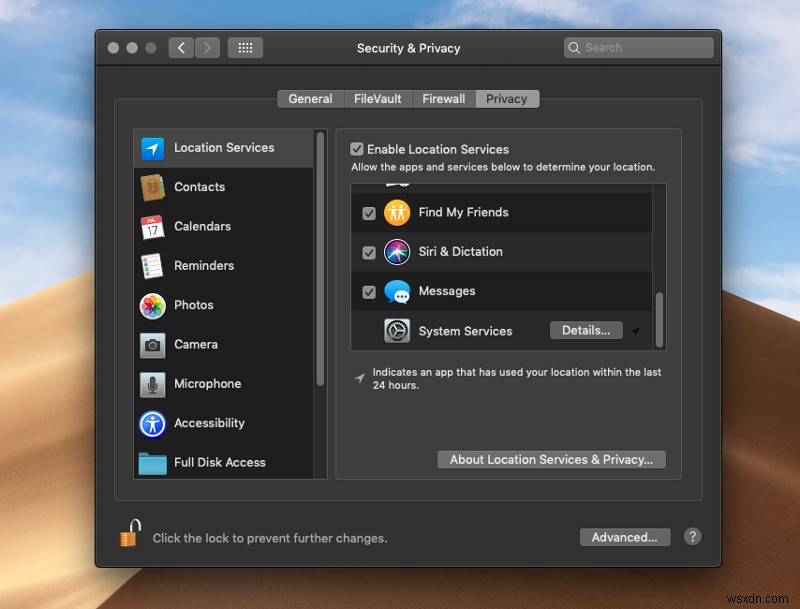Open the Contacts privacy section
The height and width of the screenshot is (609, 800).
point(199,187)
